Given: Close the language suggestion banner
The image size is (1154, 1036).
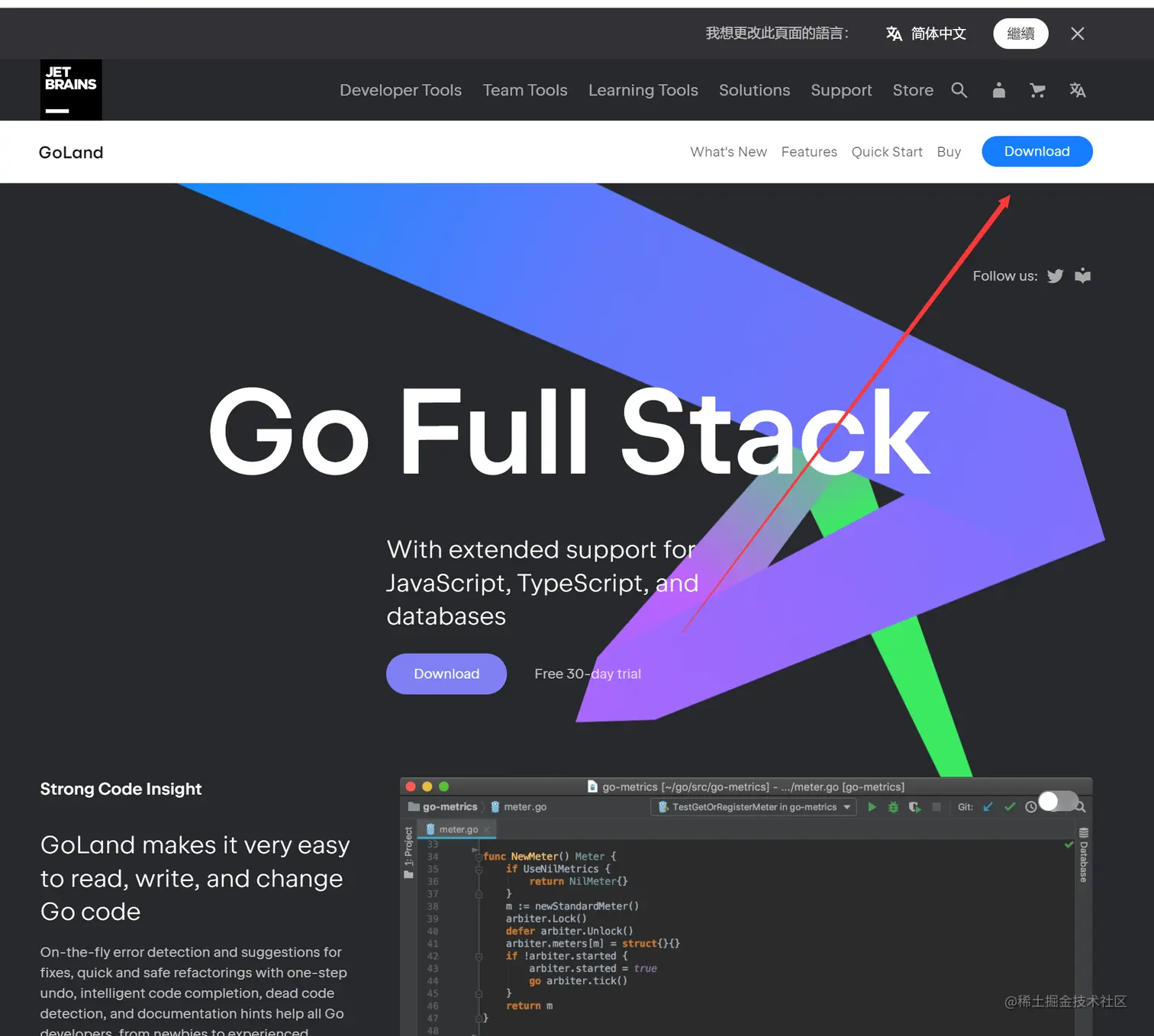Looking at the screenshot, I should tap(1077, 34).
